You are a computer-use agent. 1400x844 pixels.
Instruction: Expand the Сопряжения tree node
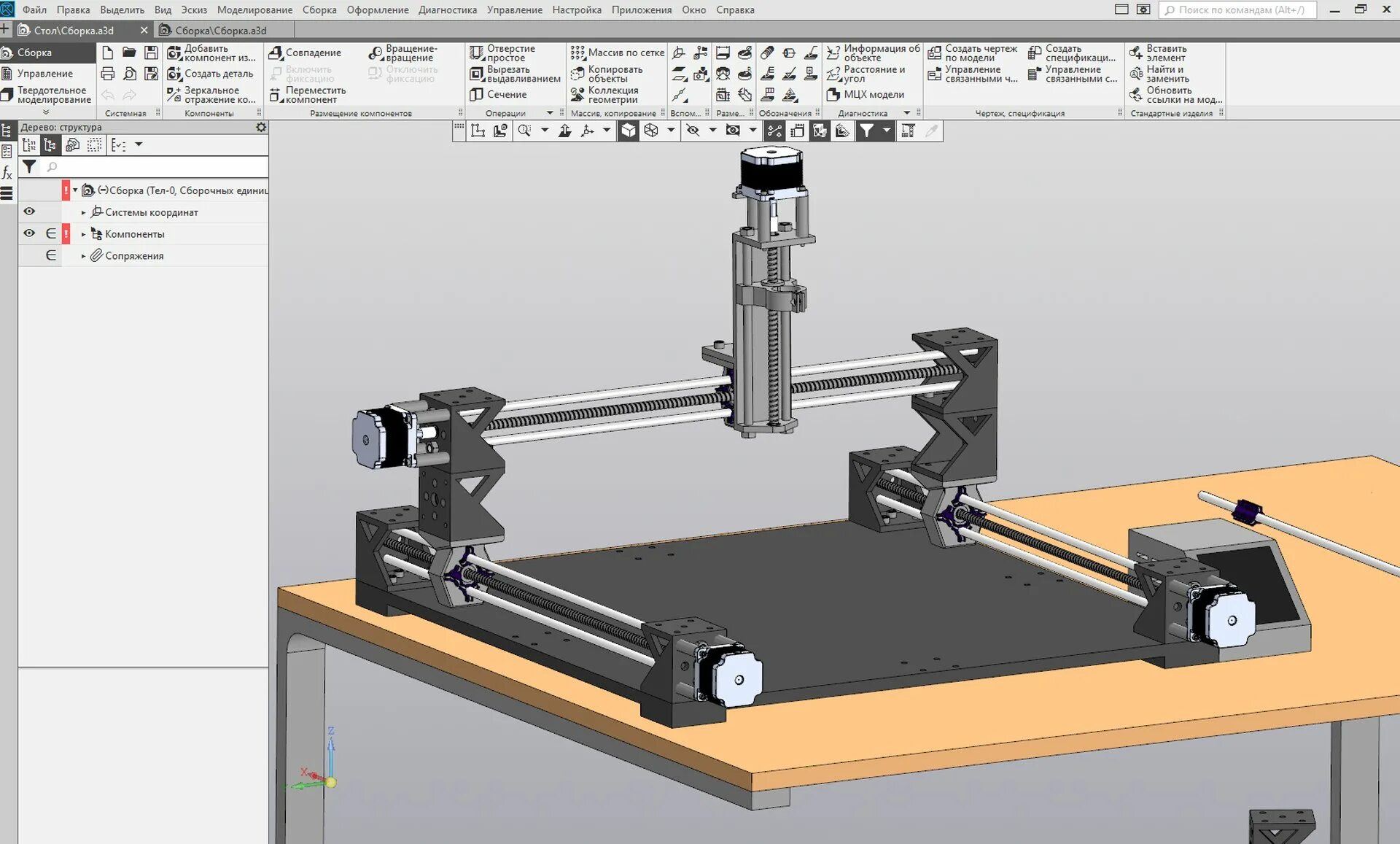point(83,256)
